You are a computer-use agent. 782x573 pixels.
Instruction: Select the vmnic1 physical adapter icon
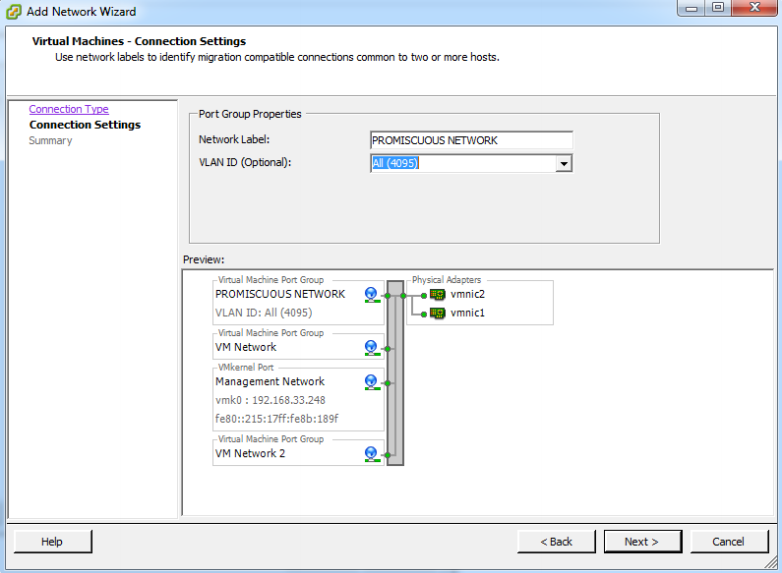[437, 313]
